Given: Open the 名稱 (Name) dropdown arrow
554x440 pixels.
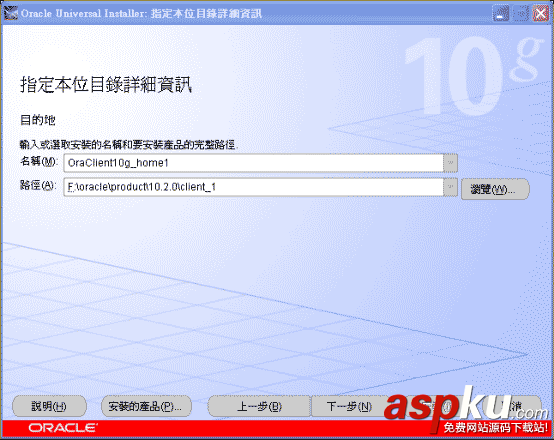Looking at the screenshot, I should (x=450, y=163).
